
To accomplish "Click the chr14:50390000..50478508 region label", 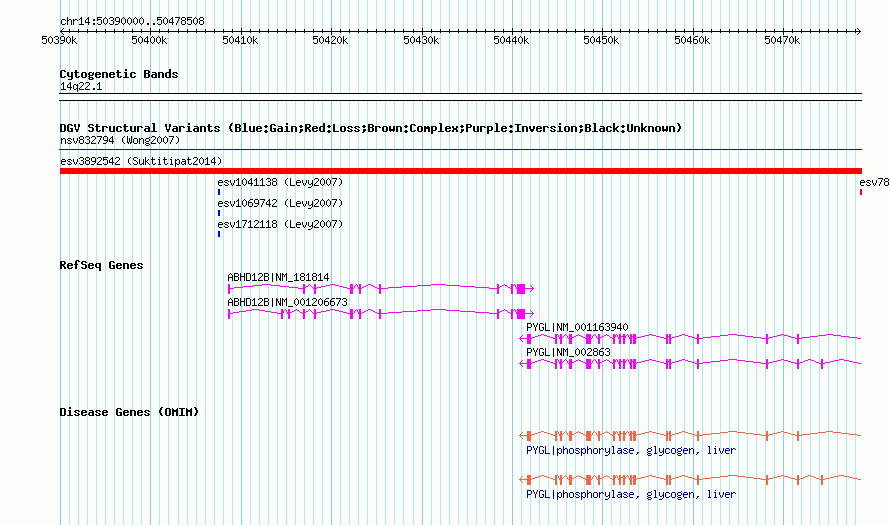I will pyautogui.click(x=132, y=21).
